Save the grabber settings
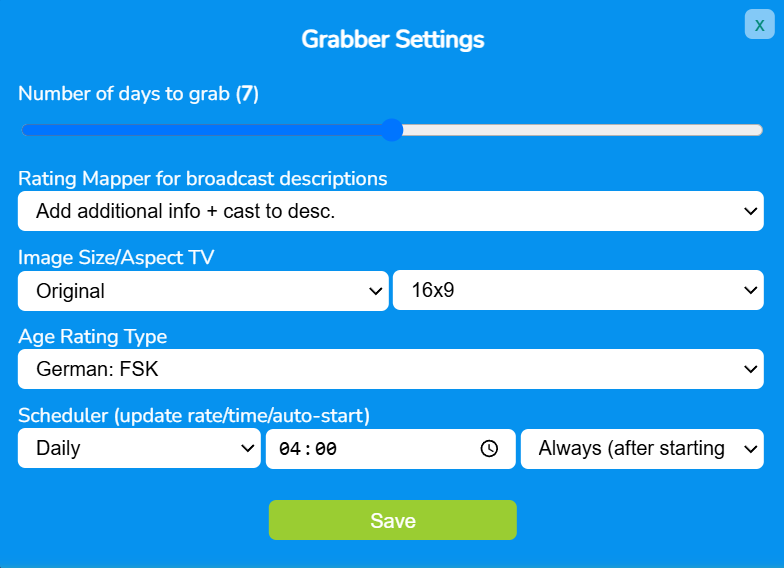The width and height of the screenshot is (784, 568). (x=392, y=520)
